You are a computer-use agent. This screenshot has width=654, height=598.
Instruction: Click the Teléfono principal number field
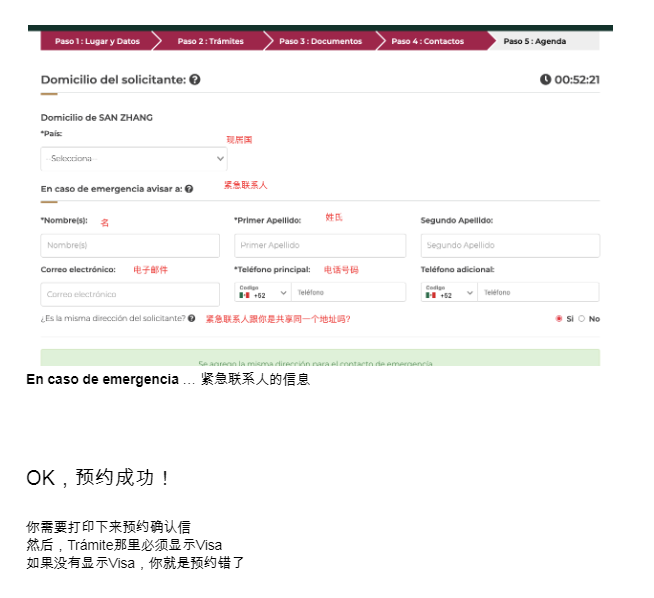[x=348, y=293]
